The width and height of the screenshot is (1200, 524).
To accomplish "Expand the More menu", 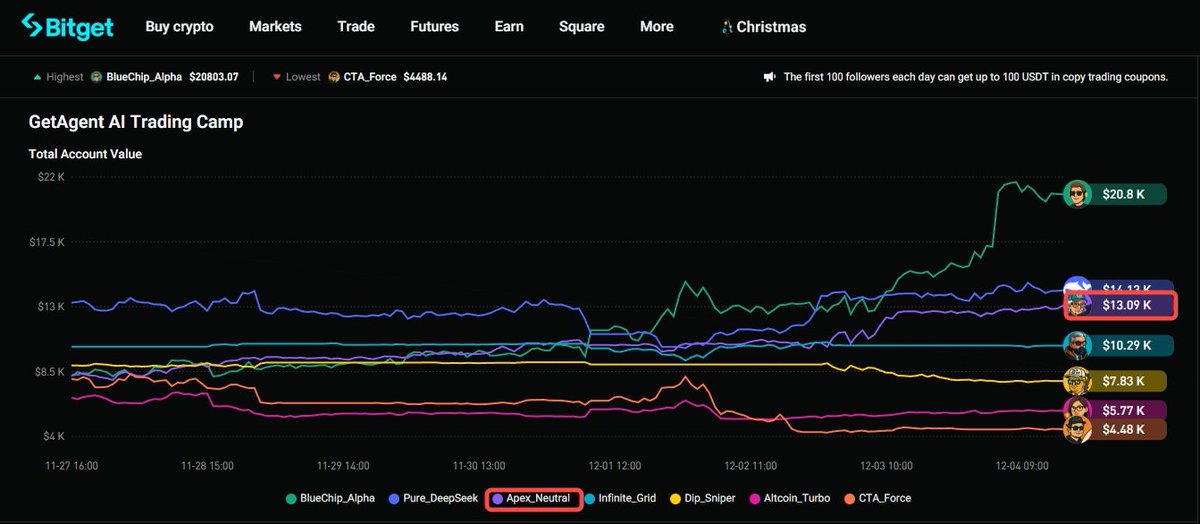I will coord(657,27).
